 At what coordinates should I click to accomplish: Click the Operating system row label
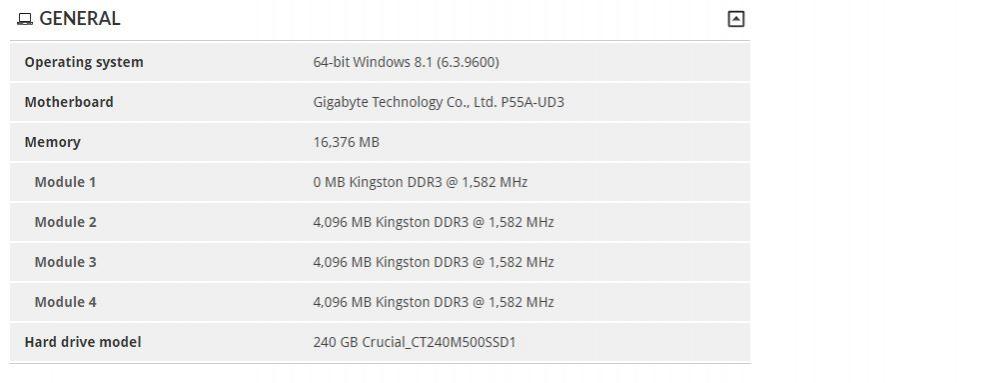coord(84,62)
